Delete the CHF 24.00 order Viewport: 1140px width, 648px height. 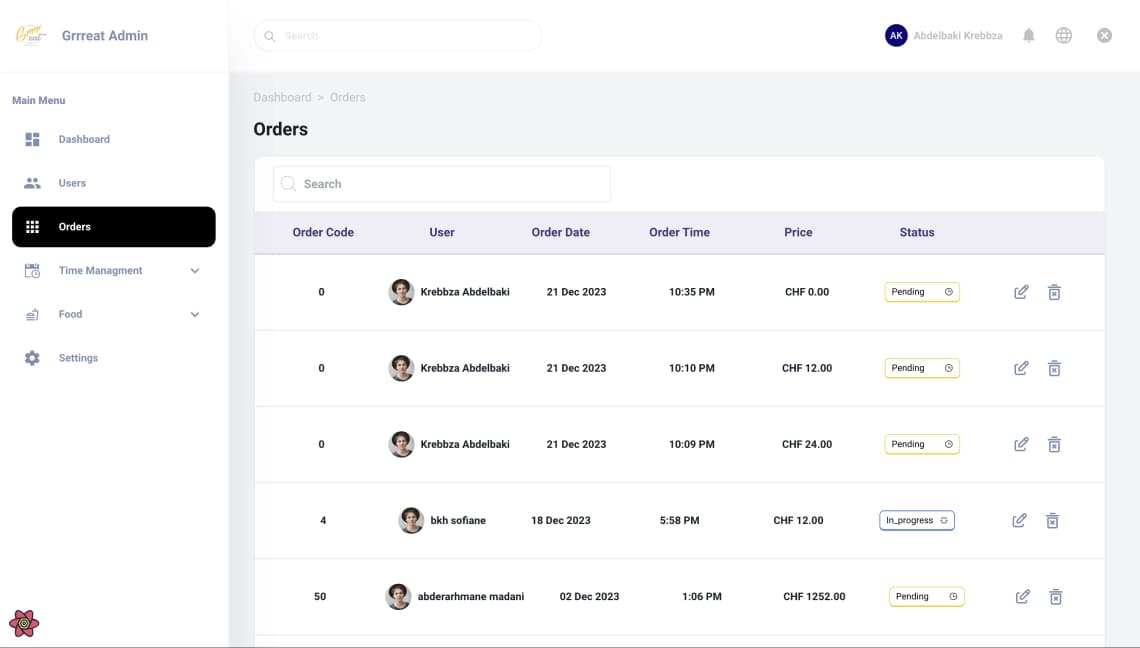(x=1053, y=444)
